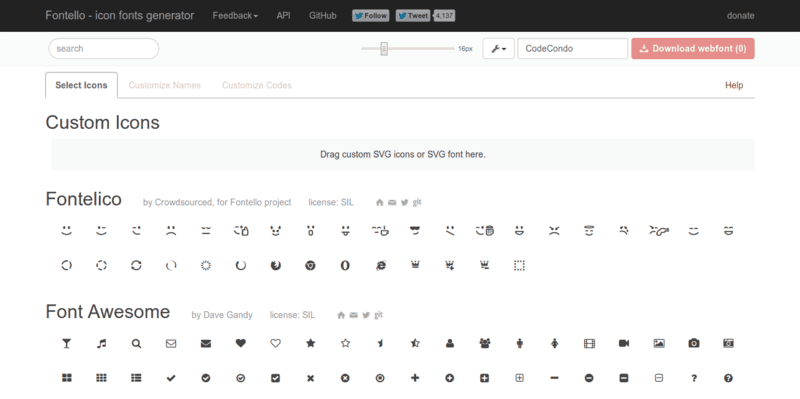Click the Twitter Follow button
Screen dimensions: 800x399
pos(371,16)
